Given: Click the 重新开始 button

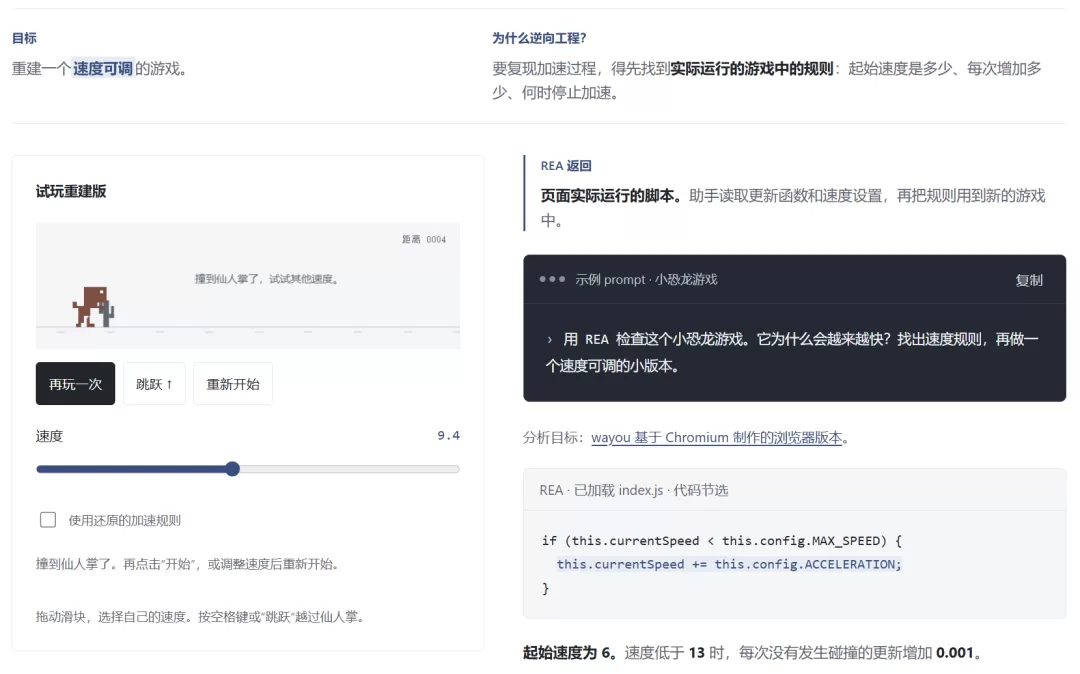Looking at the screenshot, I should coord(233,383).
